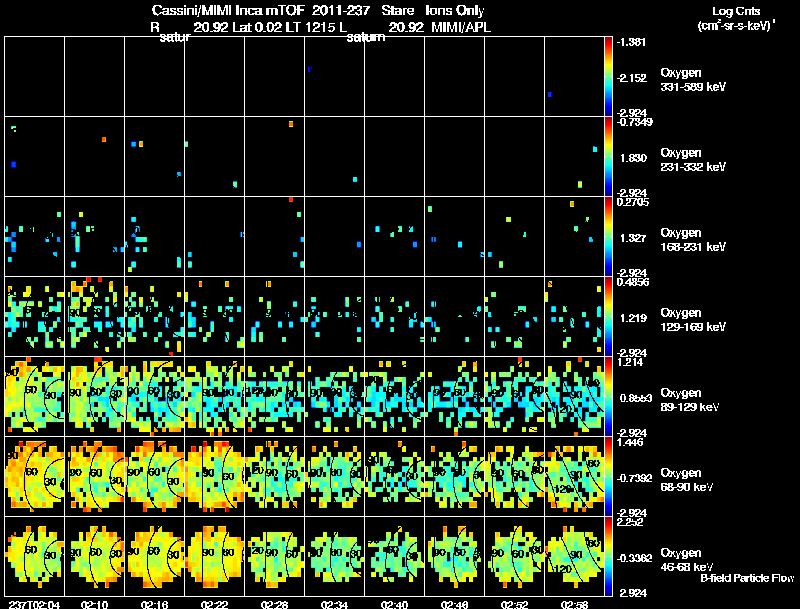The image size is (800, 609).
Task: Select the 02:46 time label
Action: click(455, 605)
